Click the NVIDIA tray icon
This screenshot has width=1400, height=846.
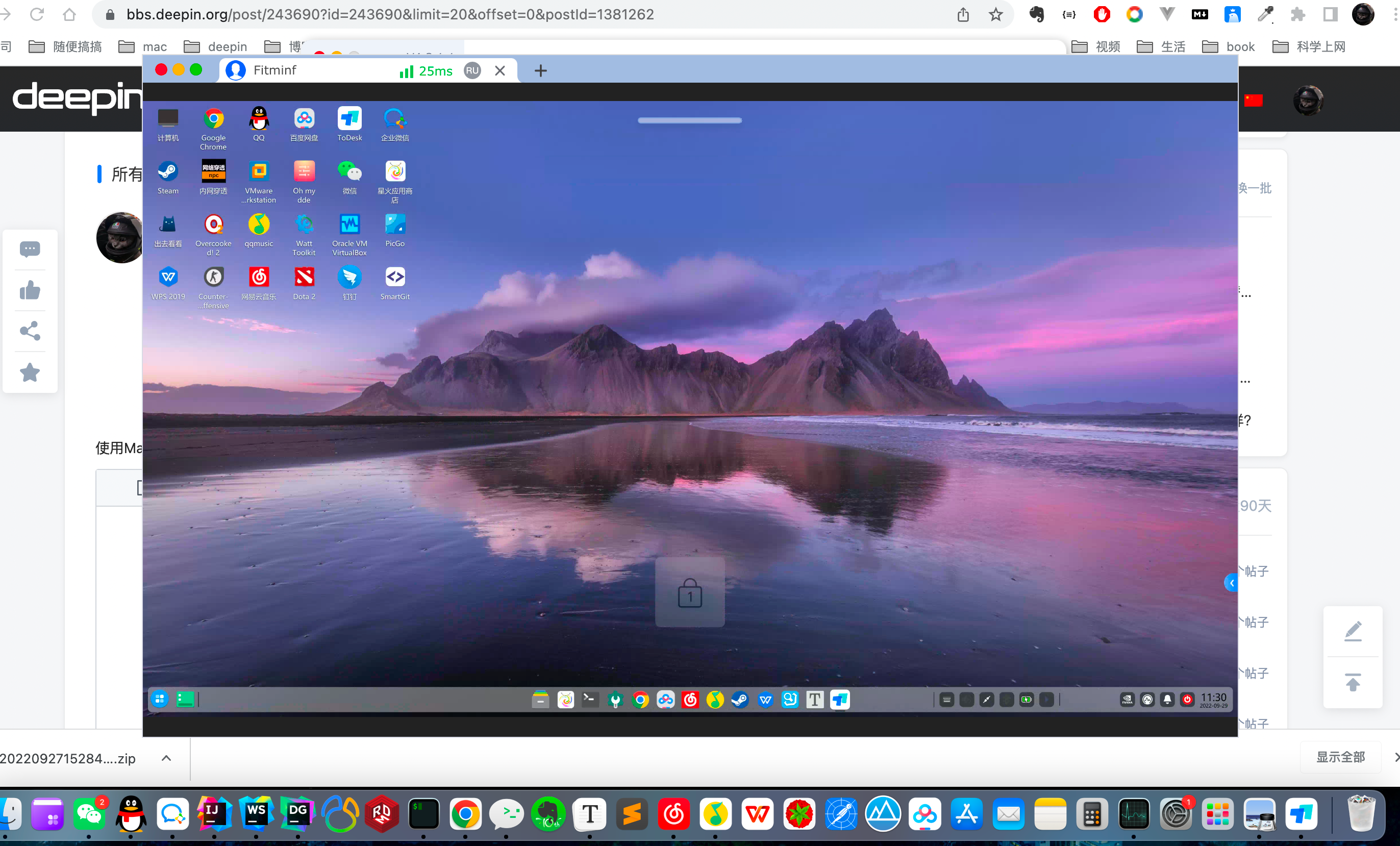1127,700
